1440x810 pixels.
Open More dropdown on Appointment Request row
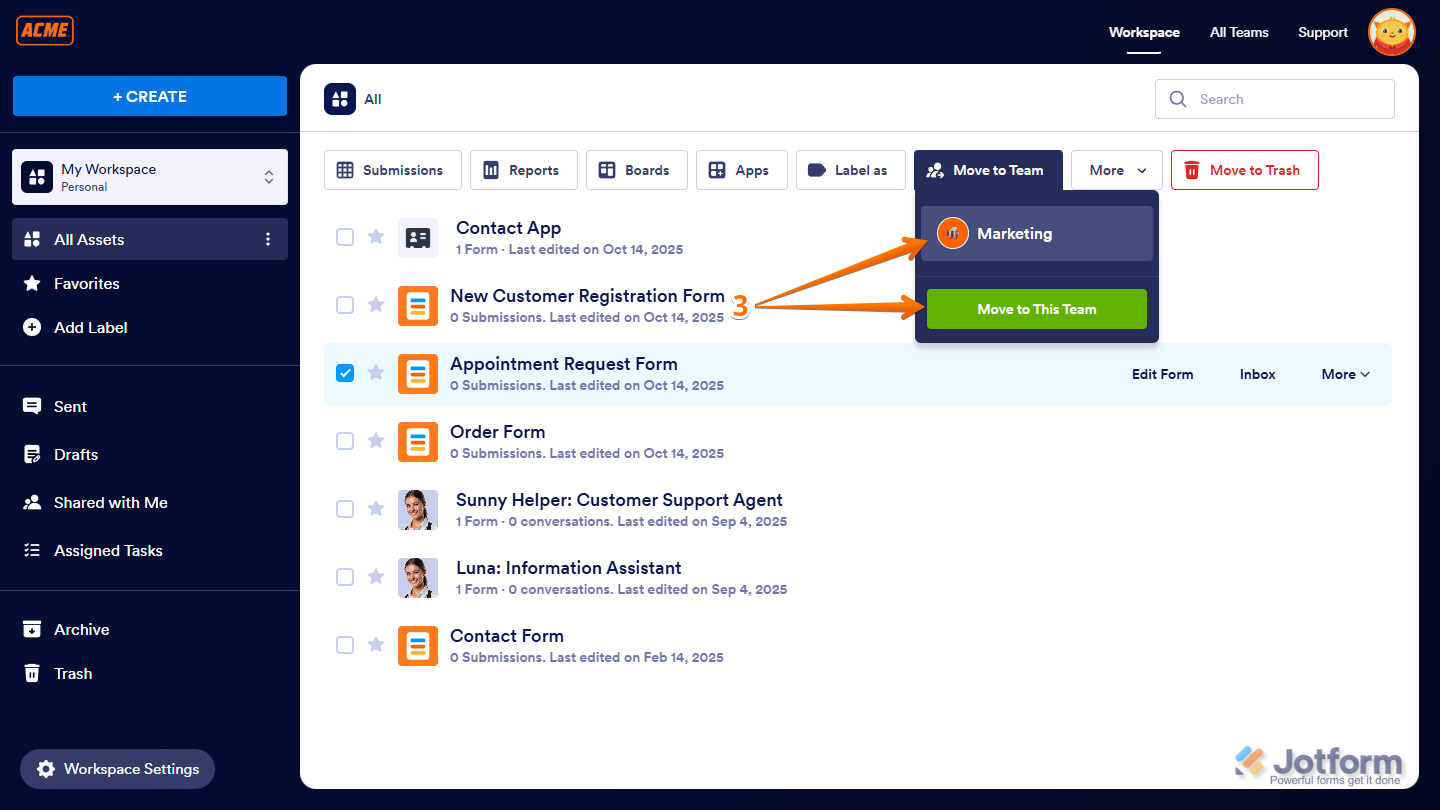[1345, 373]
